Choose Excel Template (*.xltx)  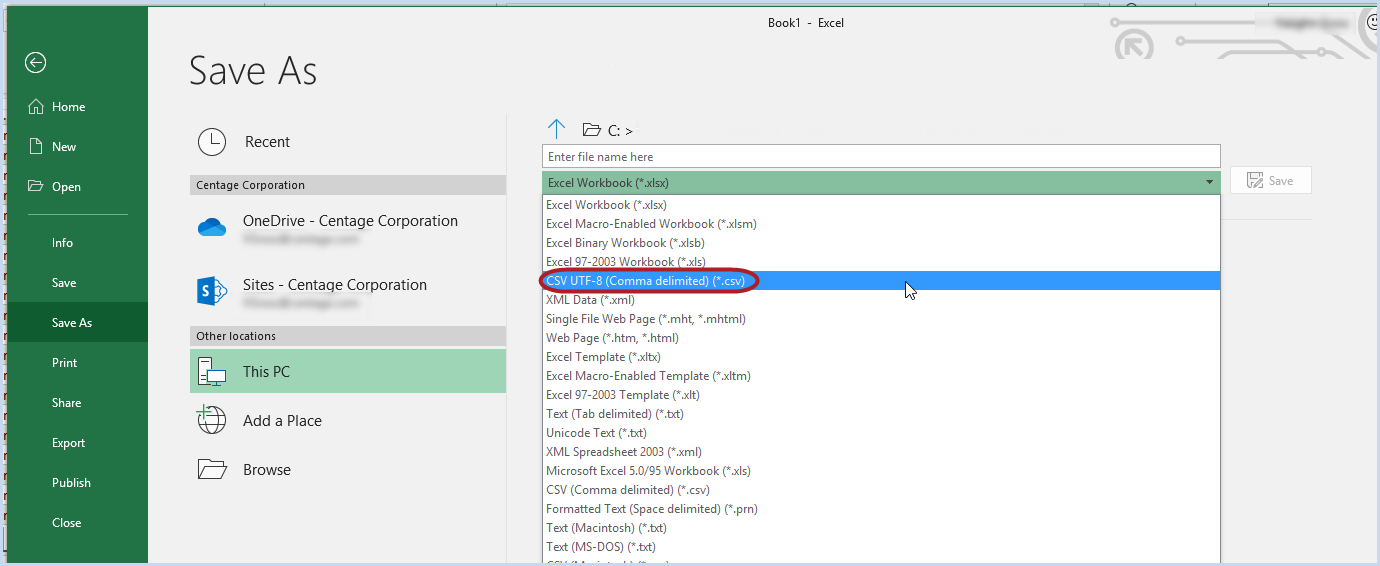point(881,357)
